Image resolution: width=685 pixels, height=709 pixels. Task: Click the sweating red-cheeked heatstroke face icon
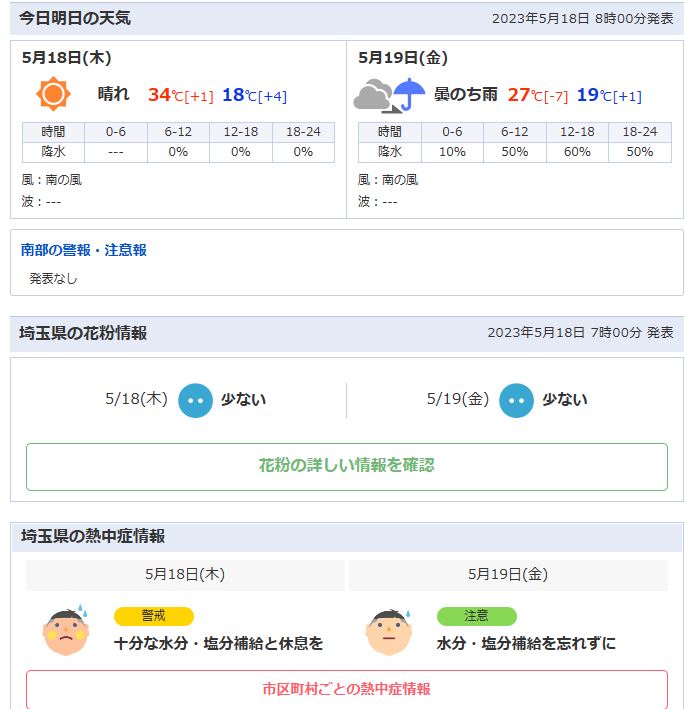66,630
